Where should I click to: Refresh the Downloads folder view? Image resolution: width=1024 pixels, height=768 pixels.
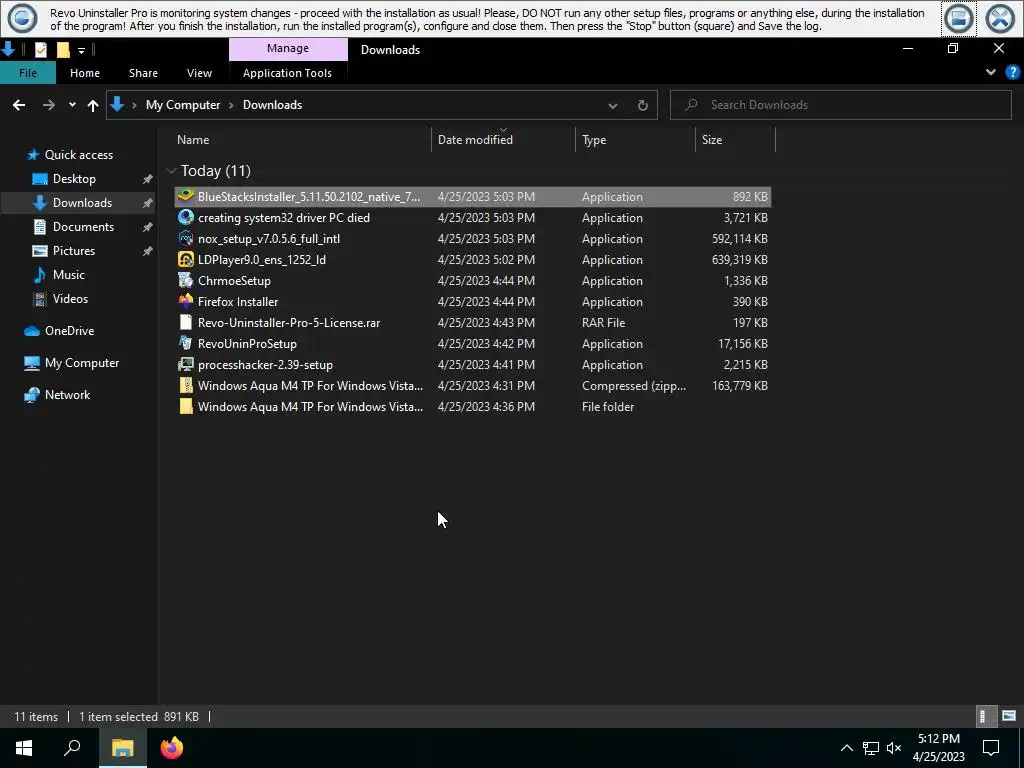point(643,105)
